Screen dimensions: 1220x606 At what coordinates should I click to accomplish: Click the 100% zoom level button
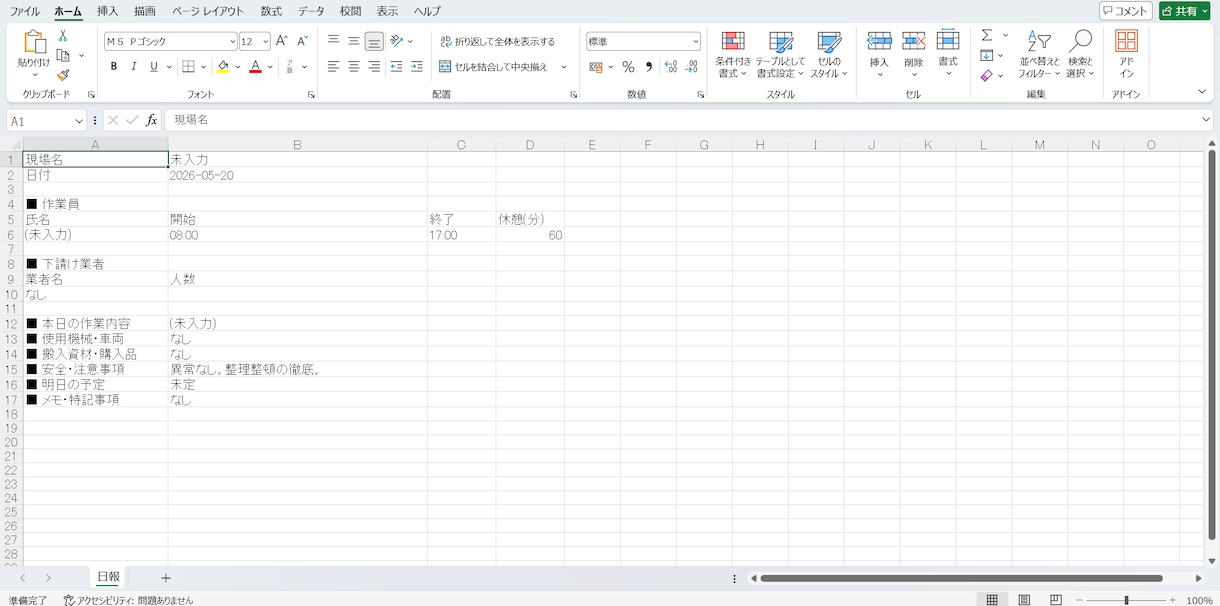[x=1199, y=600]
